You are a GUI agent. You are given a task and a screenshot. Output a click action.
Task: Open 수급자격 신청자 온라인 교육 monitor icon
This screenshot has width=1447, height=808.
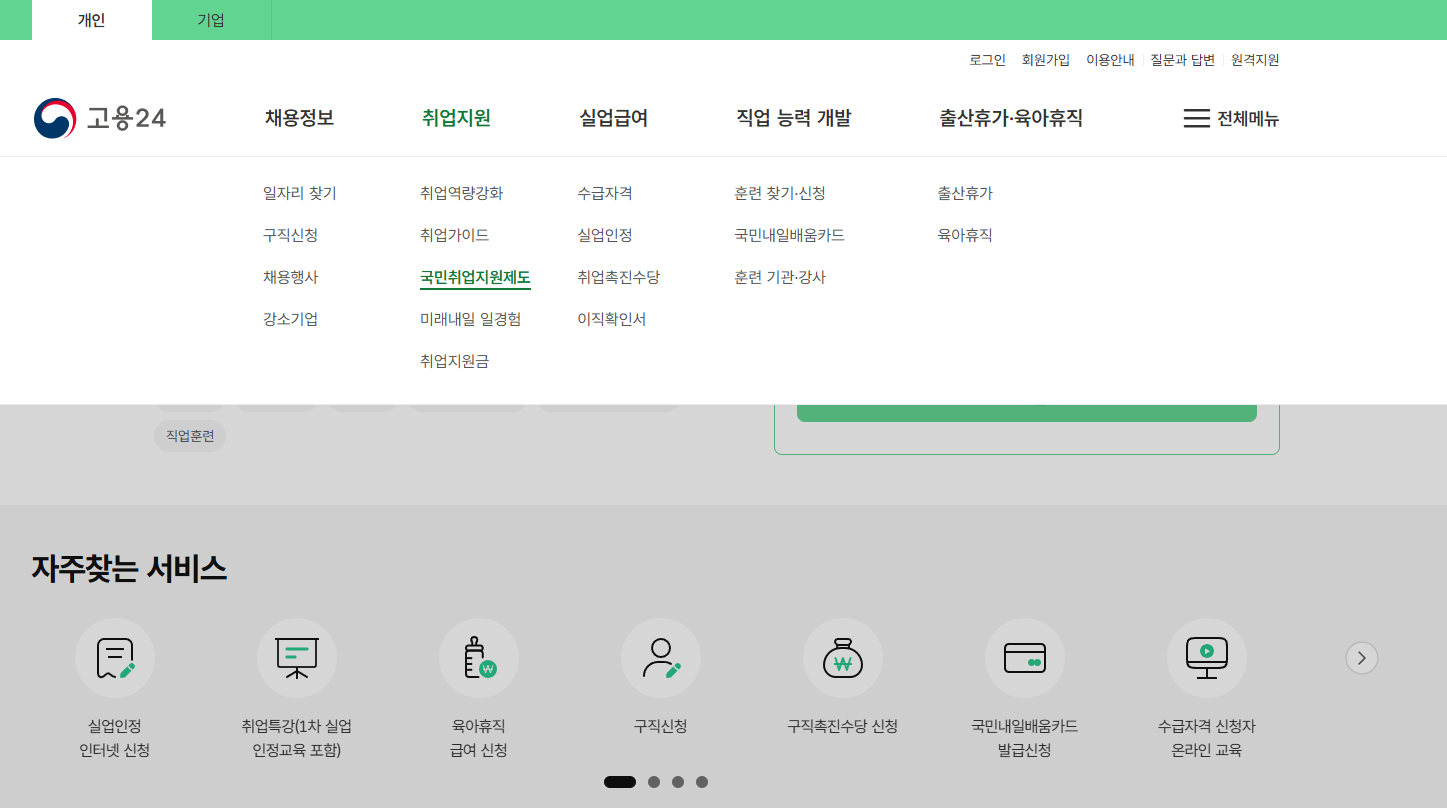point(1207,658)
